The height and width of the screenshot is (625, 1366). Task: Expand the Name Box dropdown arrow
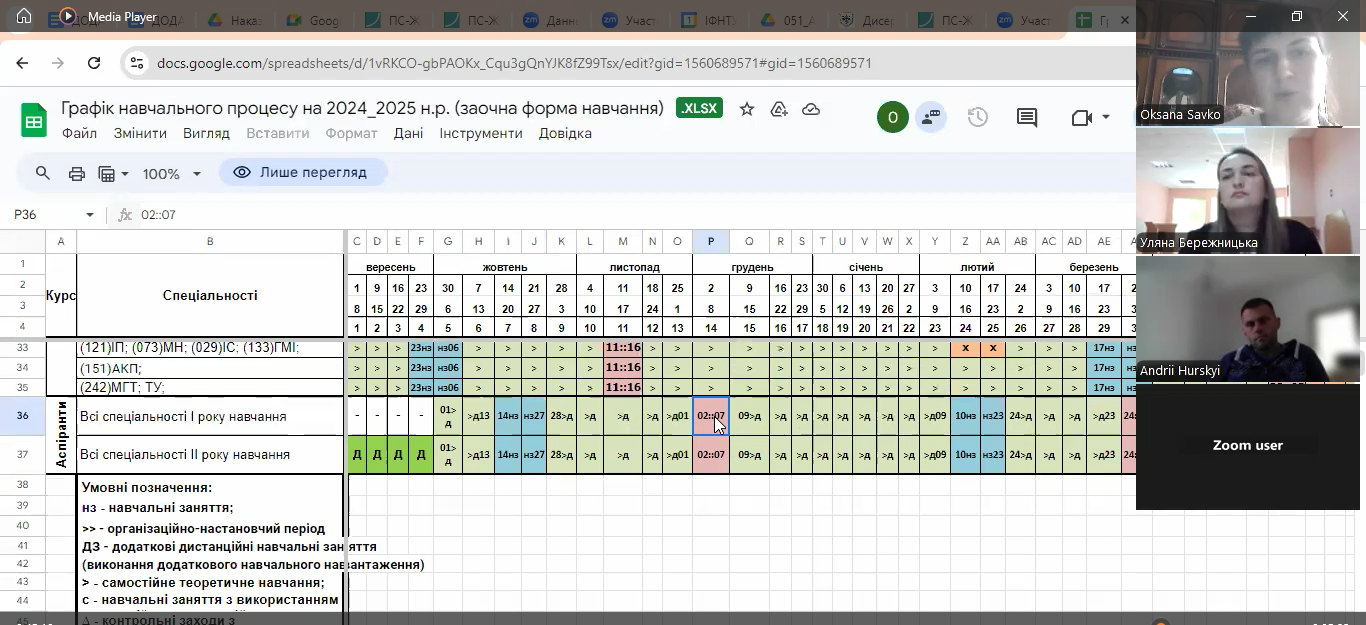point(90,215)
